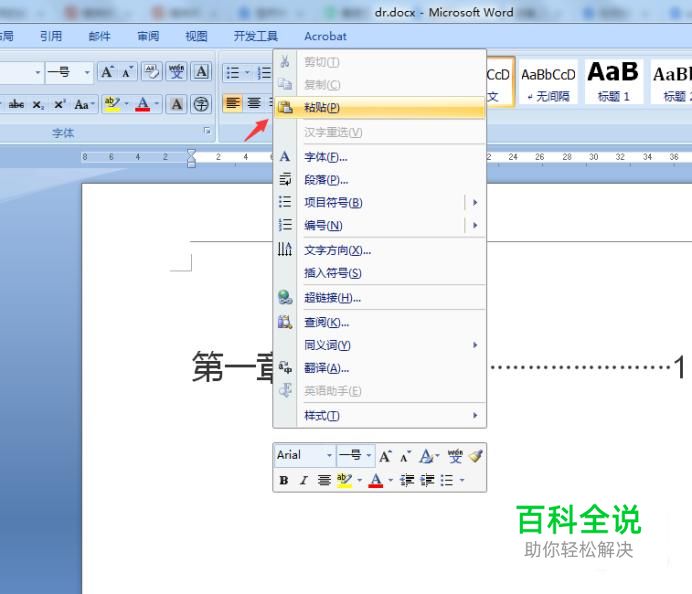
Task: Click Format Painter brush in mini toolbar
Action: point(475,456)
